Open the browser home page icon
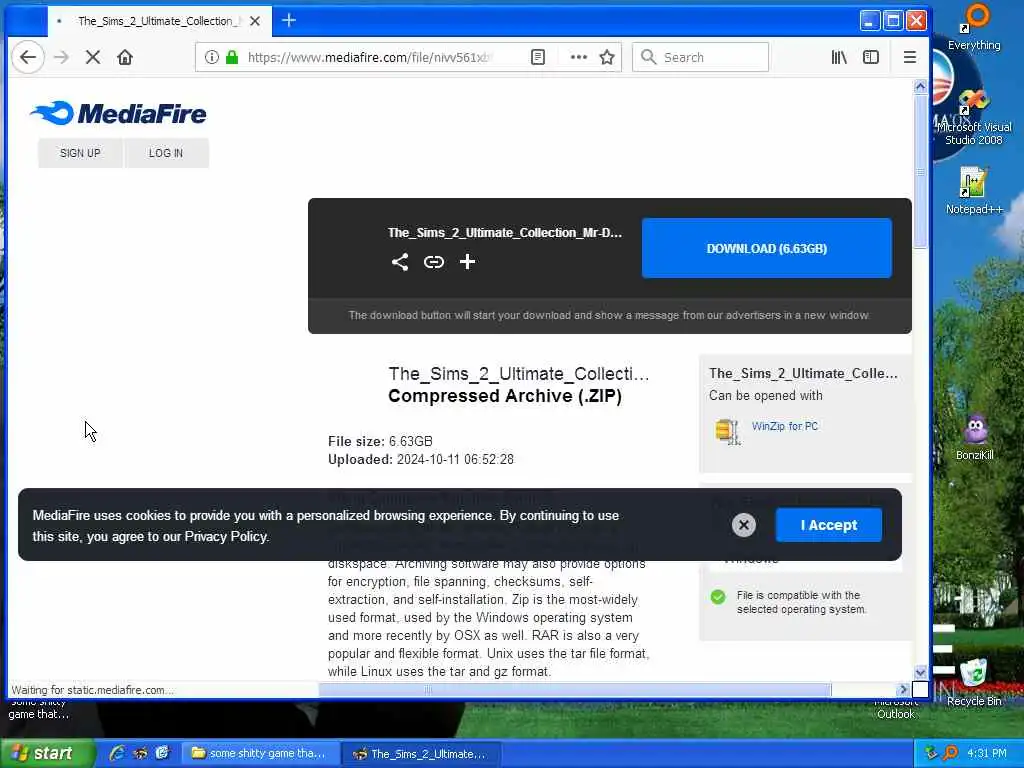 tap(125, 57)
